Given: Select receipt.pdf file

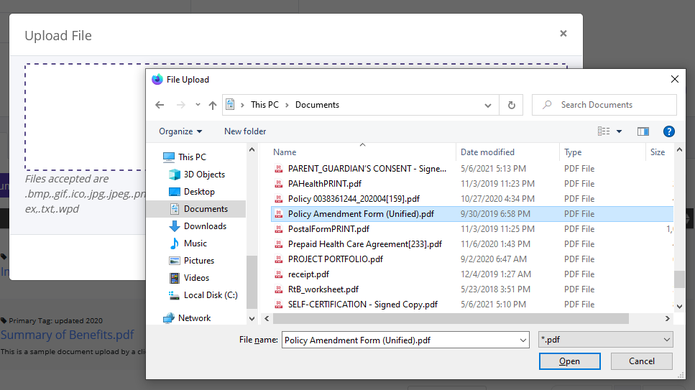Looking at the screenshot, I should (x=308, y=274).
